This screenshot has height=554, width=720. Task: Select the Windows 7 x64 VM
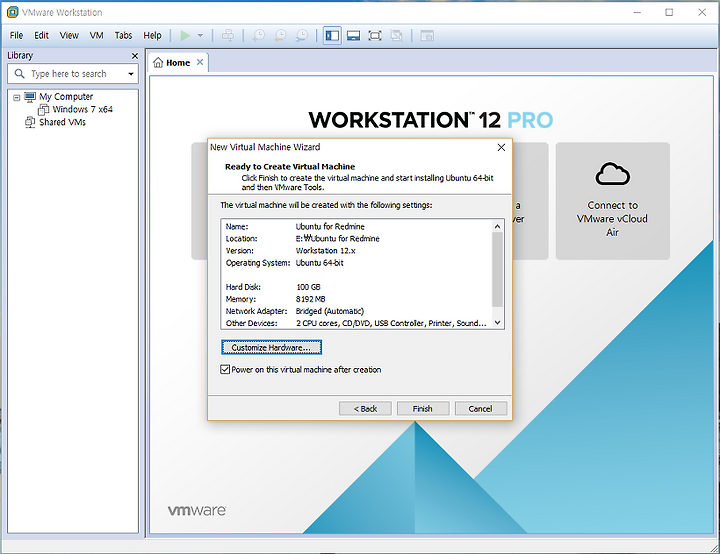pos(82,109)
